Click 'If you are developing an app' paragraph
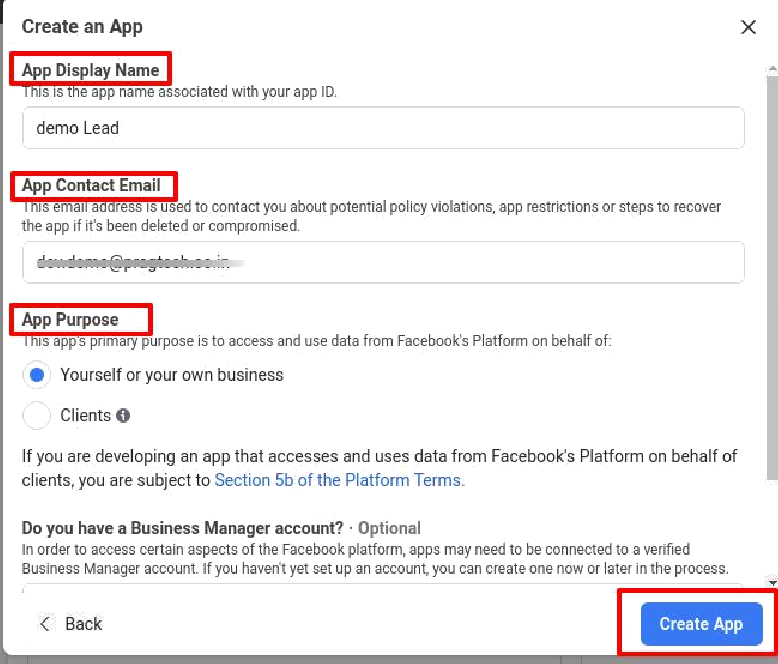The width and height of the screenshot is (778, 664). pyautogui.click(x=380, y=468)
